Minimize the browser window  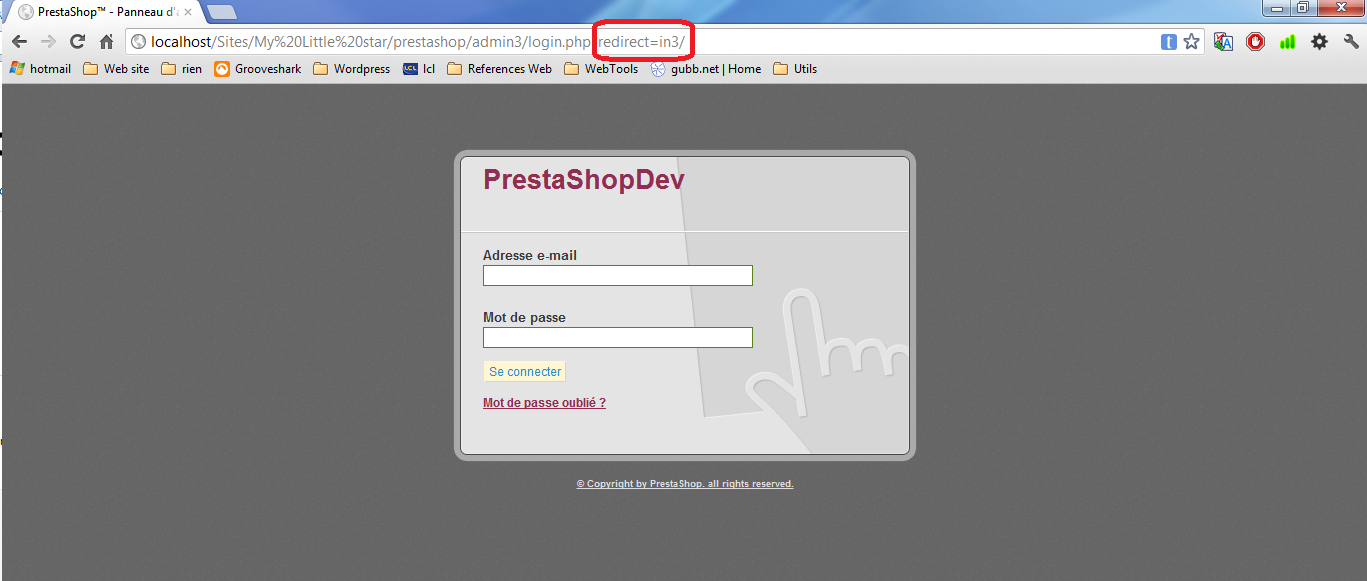1275,8
